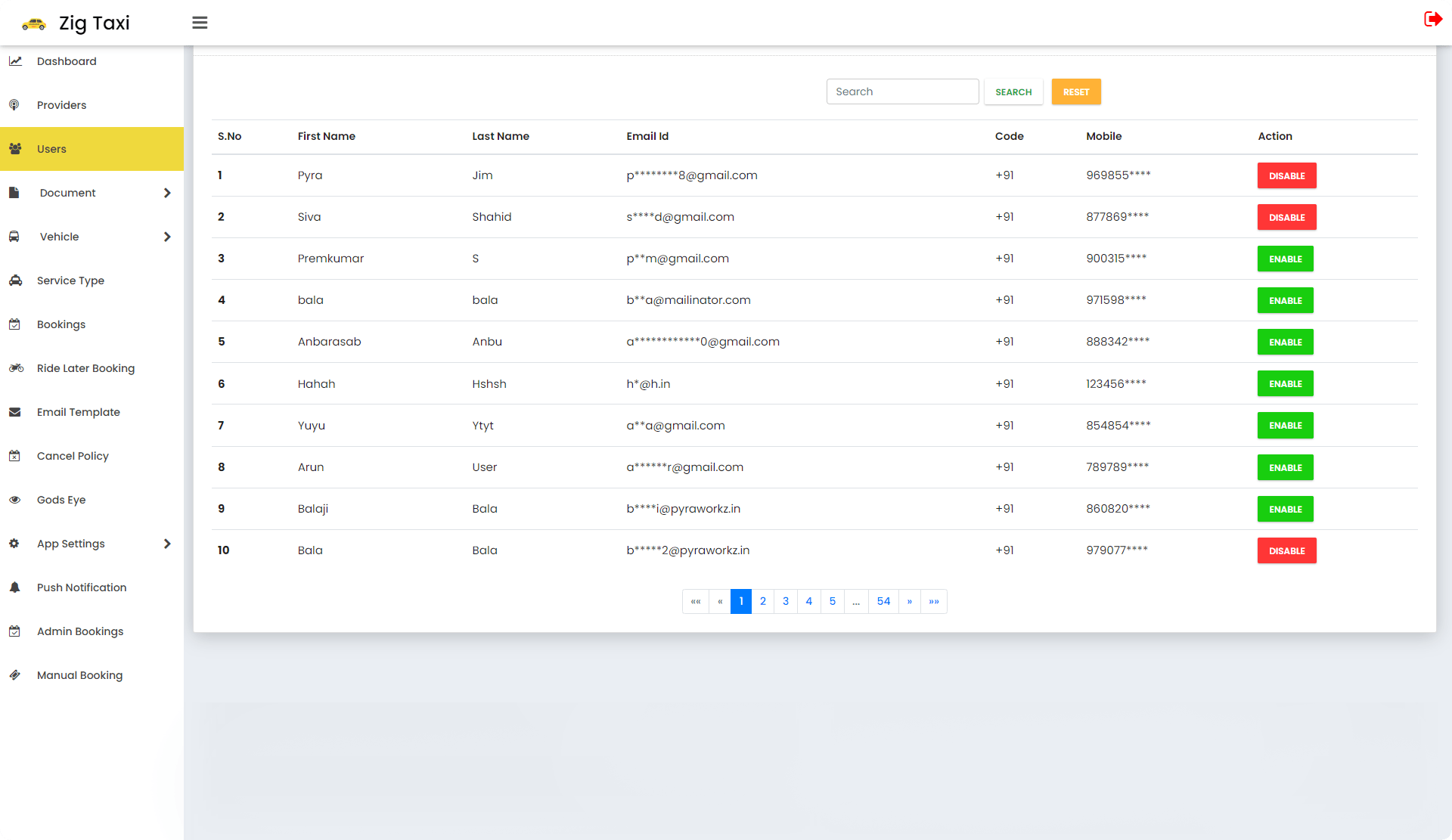1452x840 pixels.
Task: Click the previous page « arrow
Action: tap(720, 601)
